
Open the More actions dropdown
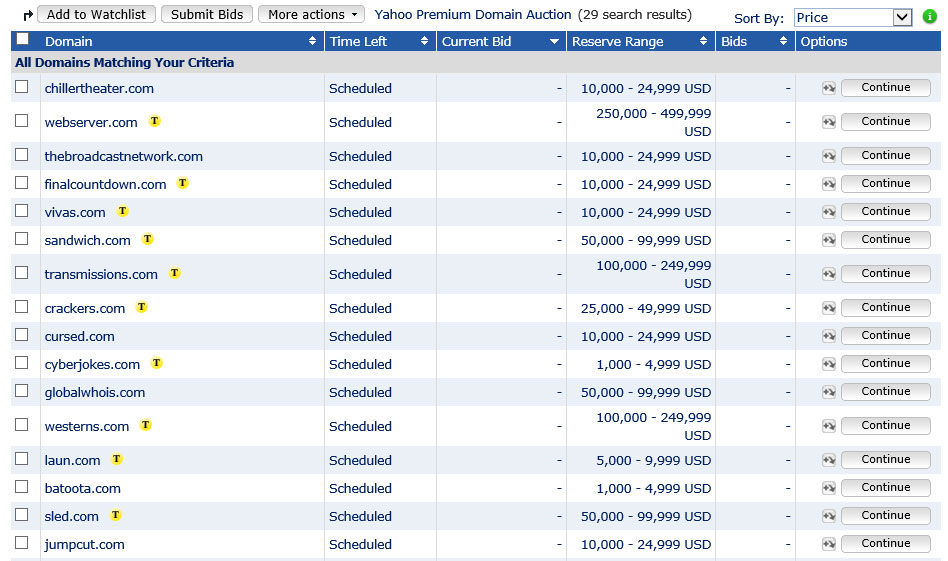311,15
